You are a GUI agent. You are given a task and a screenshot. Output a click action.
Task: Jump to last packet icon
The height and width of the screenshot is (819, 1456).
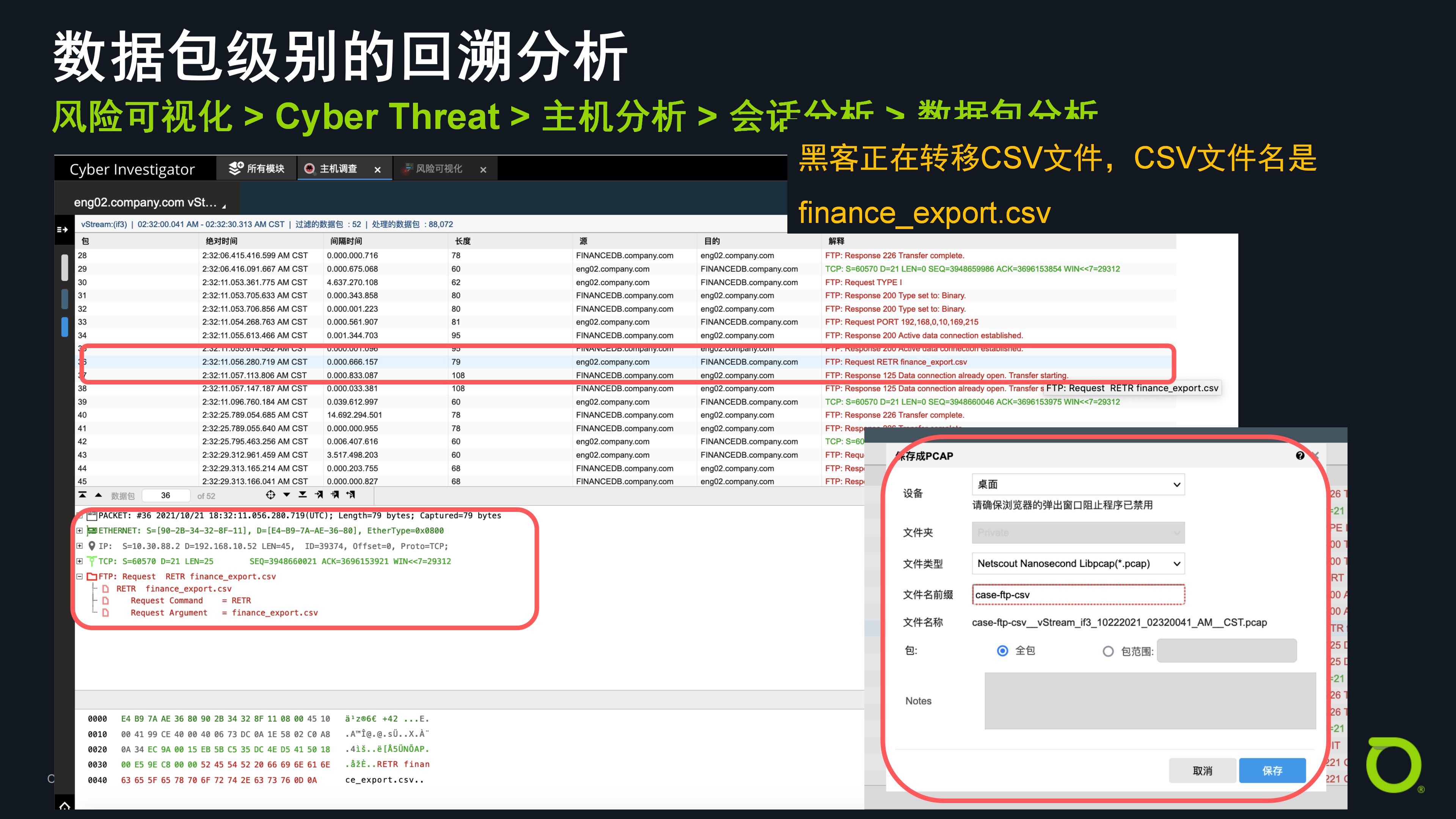click(x=302, y=495)
